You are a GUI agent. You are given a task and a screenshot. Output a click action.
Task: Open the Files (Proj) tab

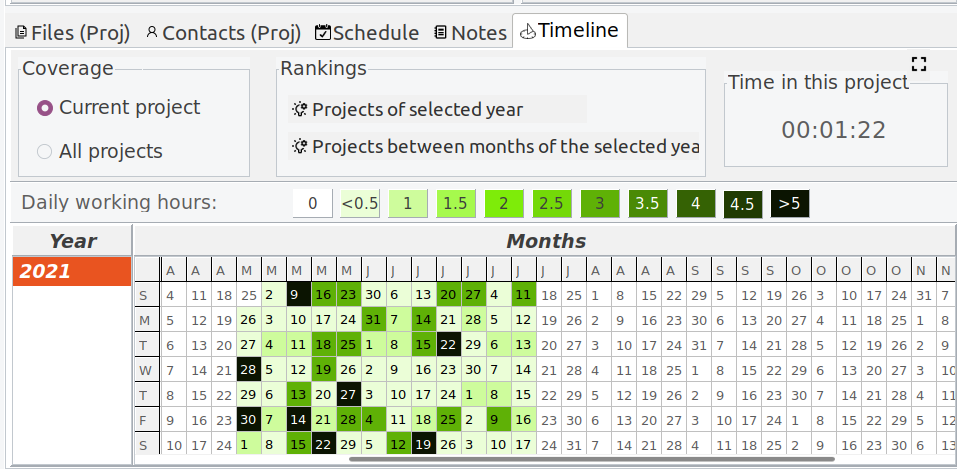[x=73, y=33]
